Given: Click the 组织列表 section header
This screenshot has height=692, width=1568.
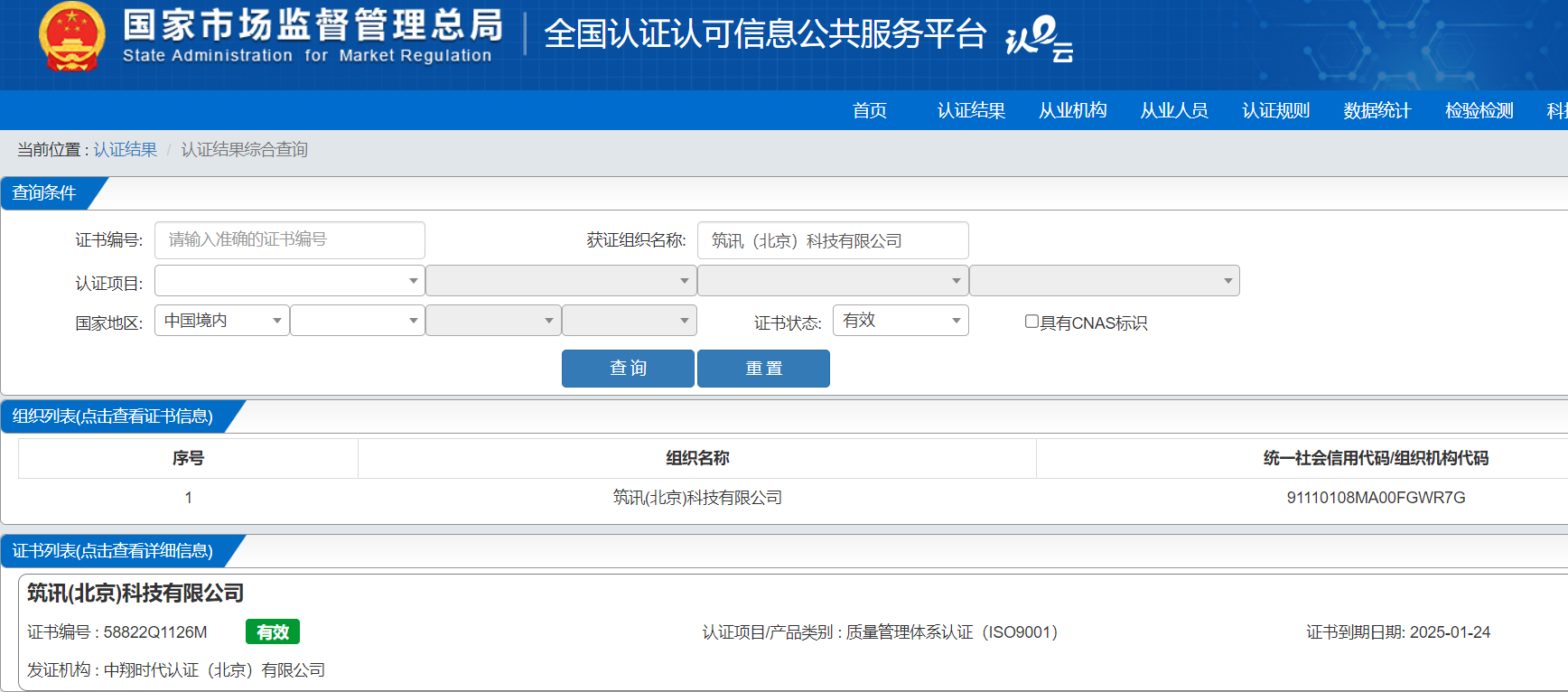Looking at the screenshot, I should pyautogui.click(x=113, y=416).
